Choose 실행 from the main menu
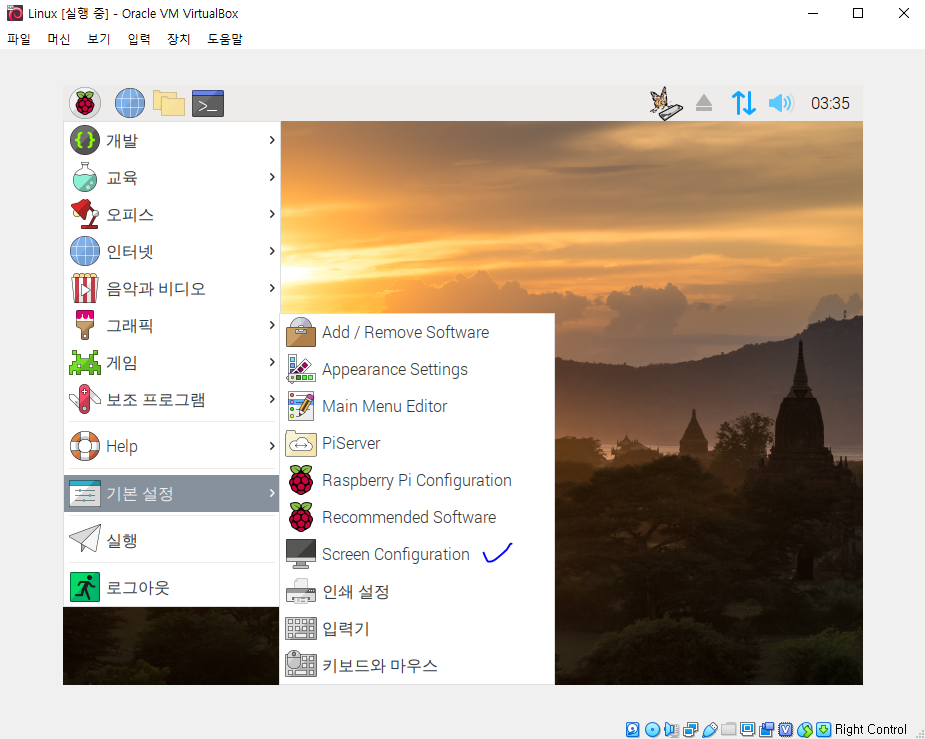This screenshot has height=739, width=925. (x=171, y=540)
